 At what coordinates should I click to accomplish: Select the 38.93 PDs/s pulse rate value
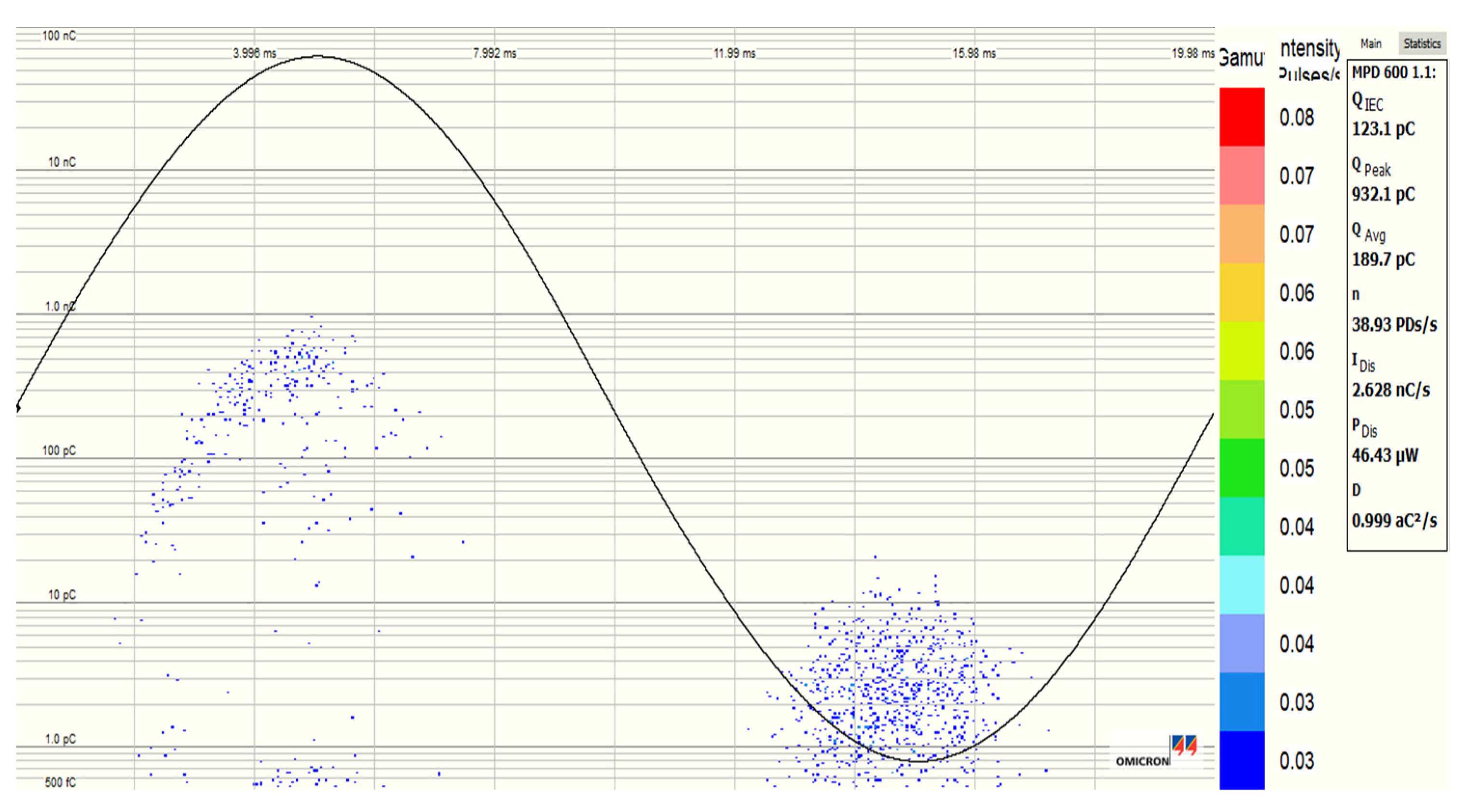pos(1394,325)
